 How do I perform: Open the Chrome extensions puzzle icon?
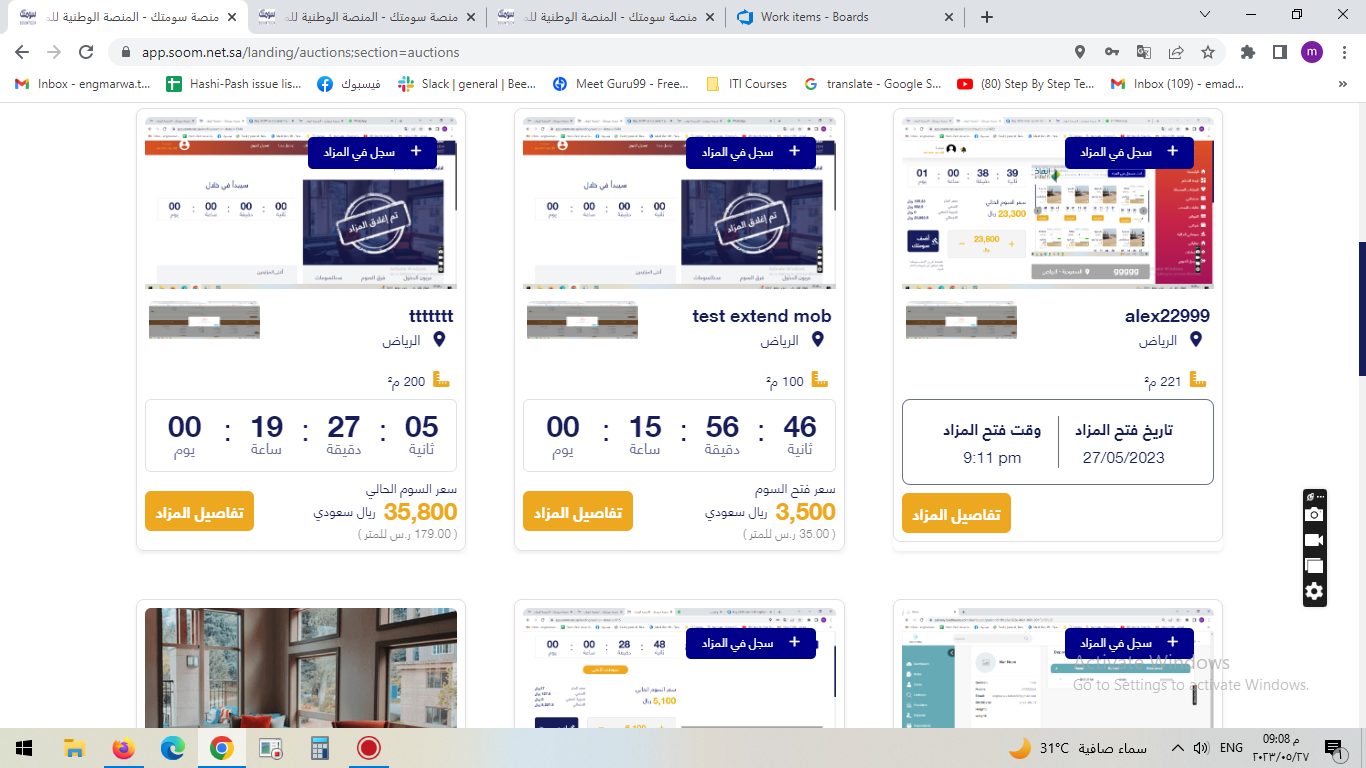(x=1247, y=52)
